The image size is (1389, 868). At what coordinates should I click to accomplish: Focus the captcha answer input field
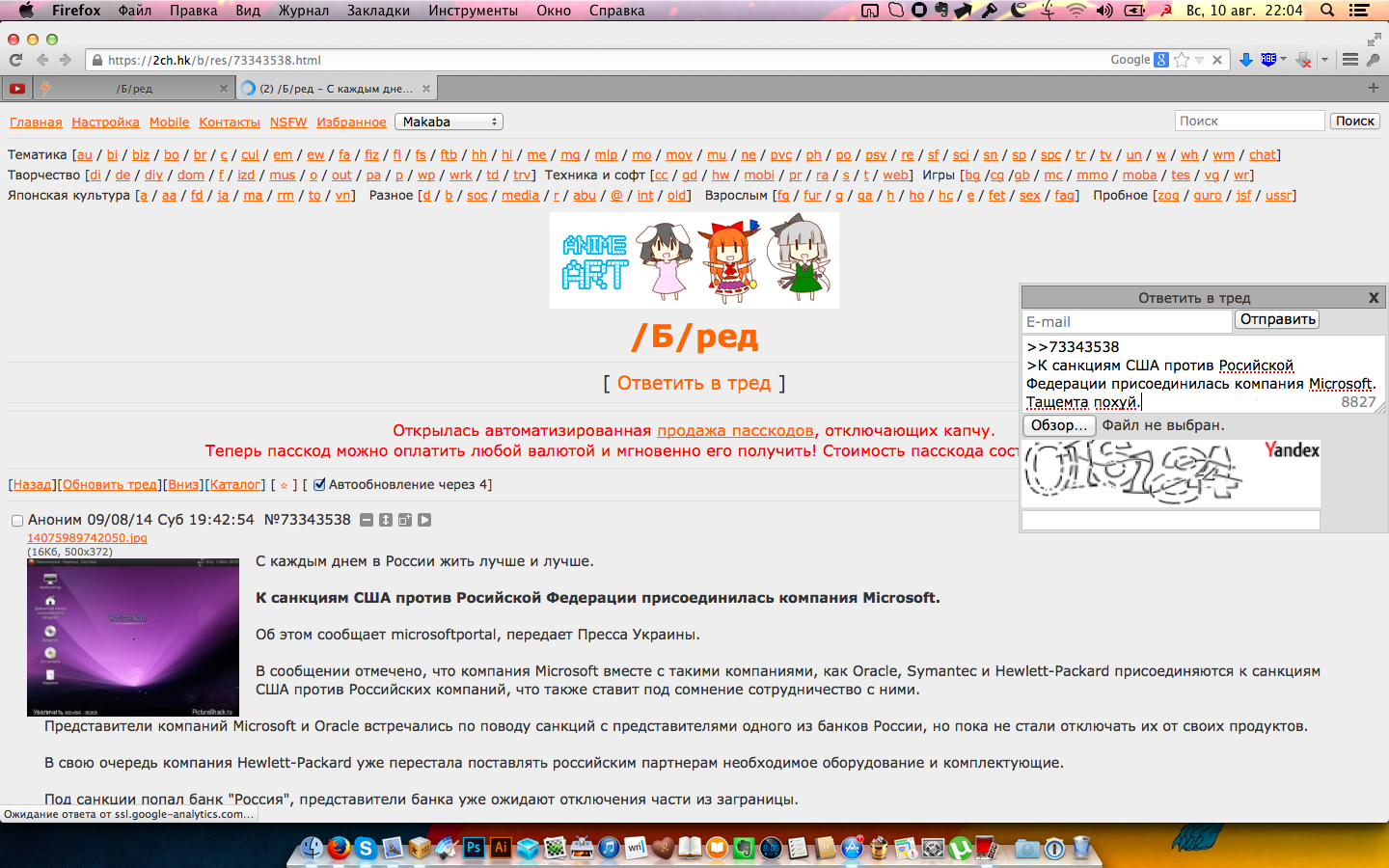click(x=1170, y=521)
